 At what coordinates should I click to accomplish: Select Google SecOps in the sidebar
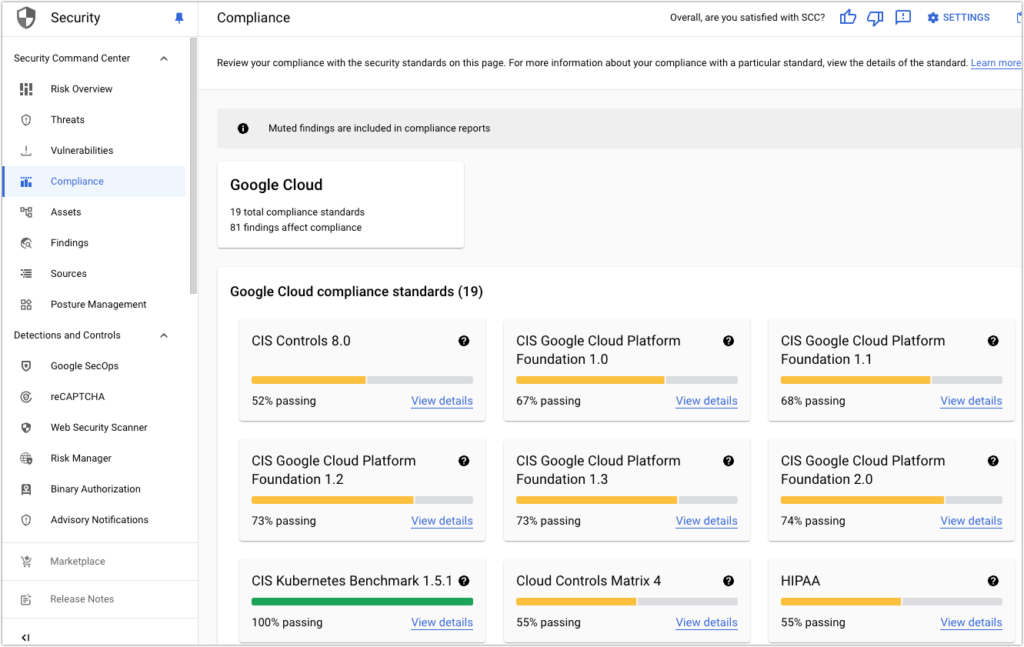pyautogui.click(x=85, y=366)
